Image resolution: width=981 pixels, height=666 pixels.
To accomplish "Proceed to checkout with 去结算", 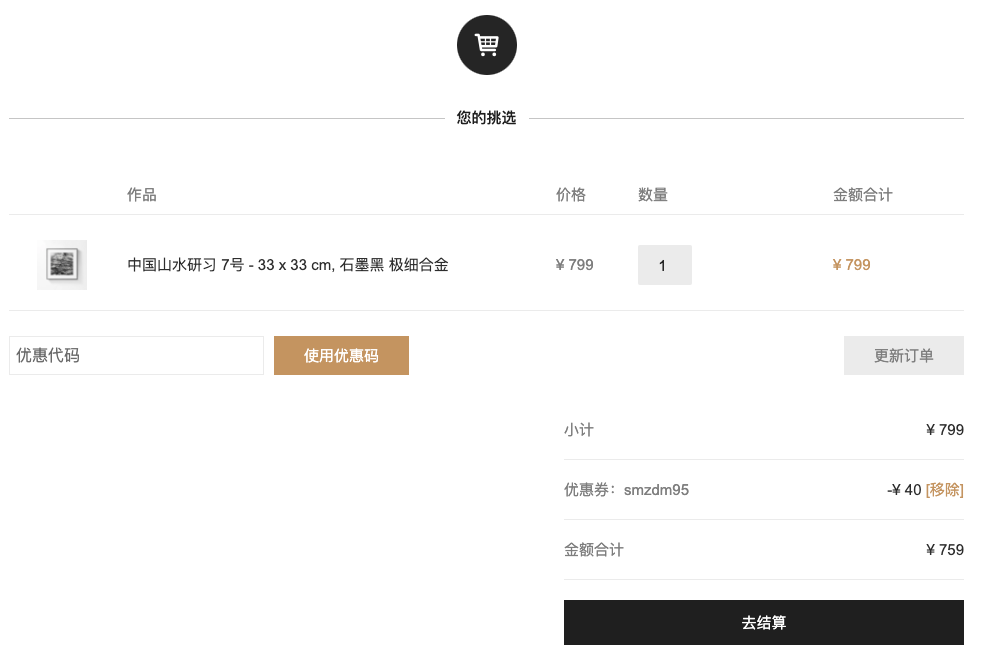I will 763,622.
